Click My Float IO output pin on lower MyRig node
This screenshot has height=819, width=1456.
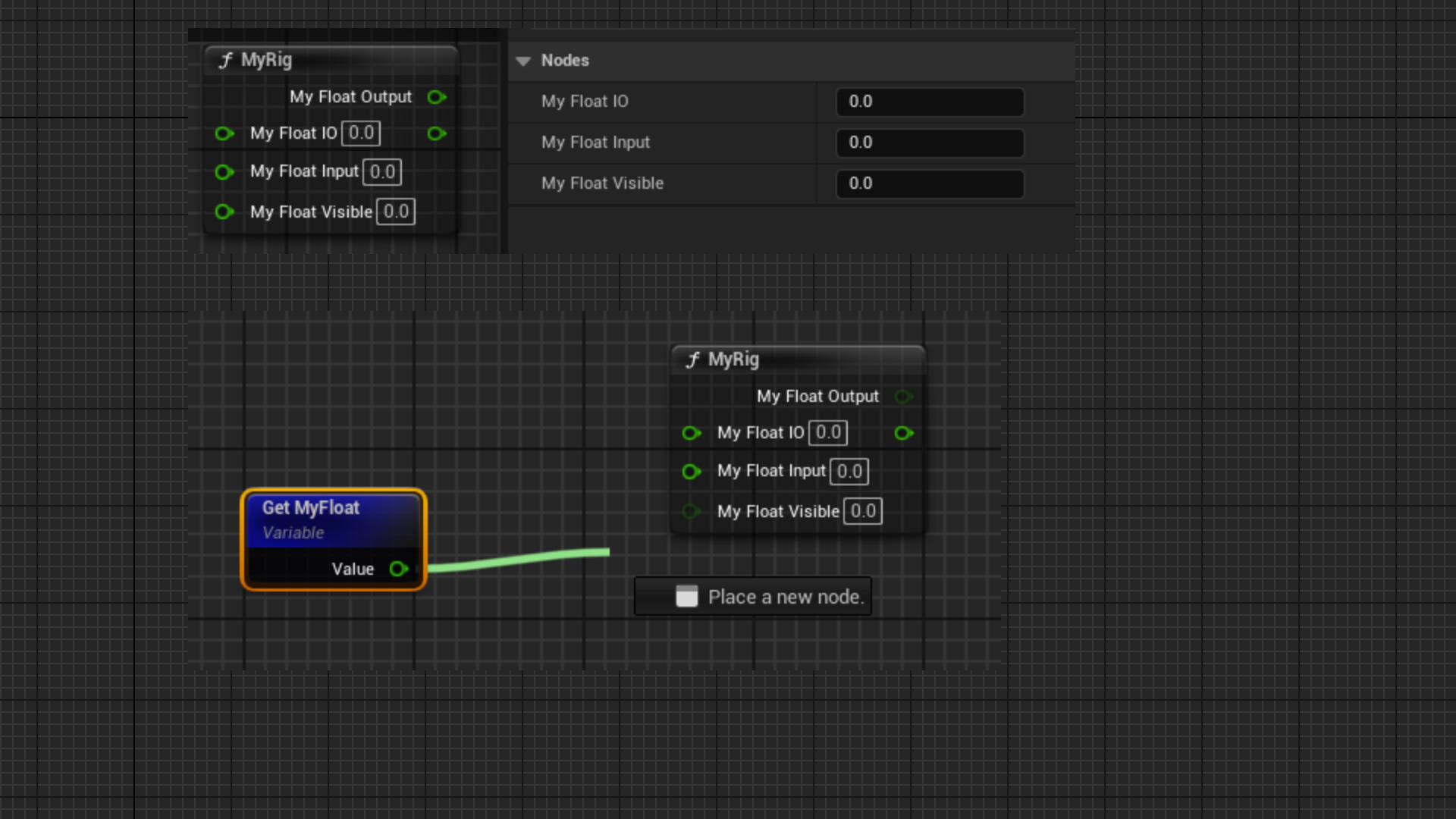[903, 433]
